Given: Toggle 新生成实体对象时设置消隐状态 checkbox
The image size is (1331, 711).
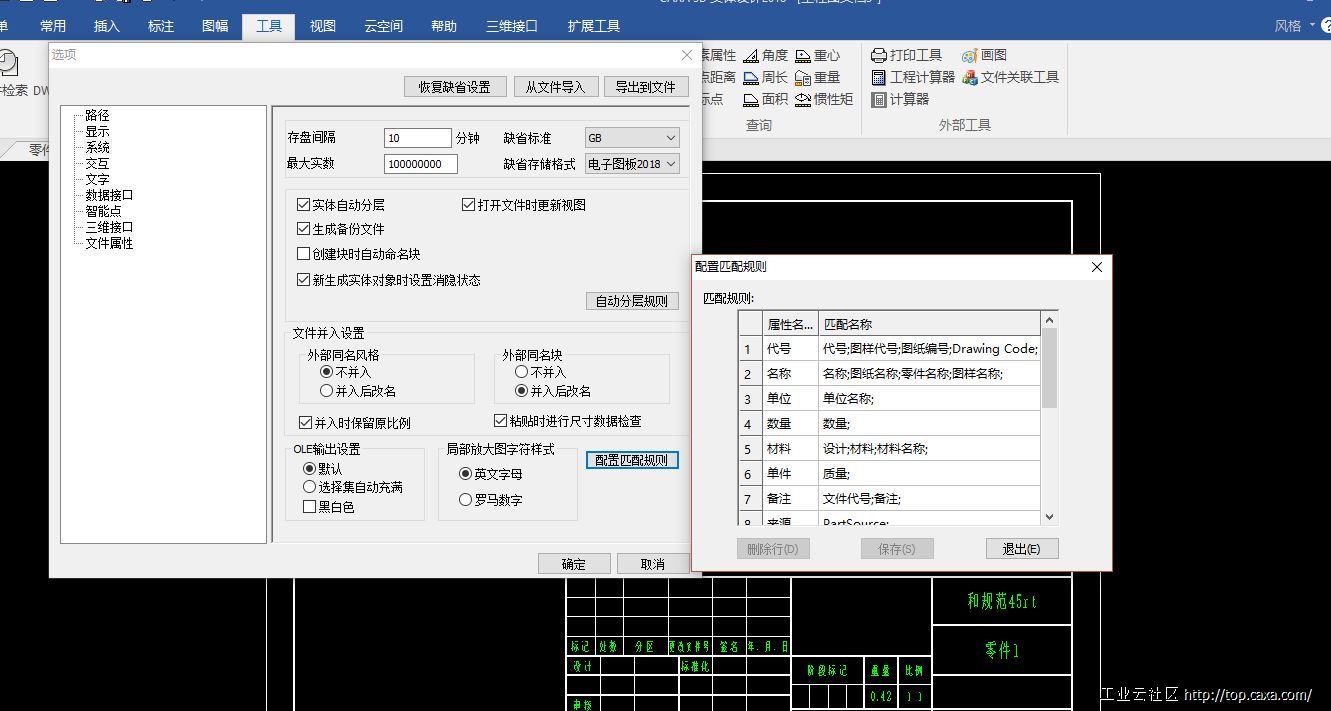Looking at the screenshot, I should click(x=304, y=280).
